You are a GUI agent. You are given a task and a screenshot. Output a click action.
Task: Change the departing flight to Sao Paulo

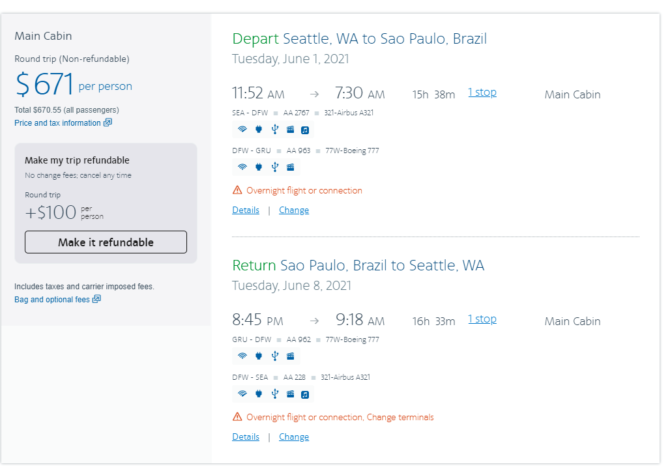coord(294,210)
